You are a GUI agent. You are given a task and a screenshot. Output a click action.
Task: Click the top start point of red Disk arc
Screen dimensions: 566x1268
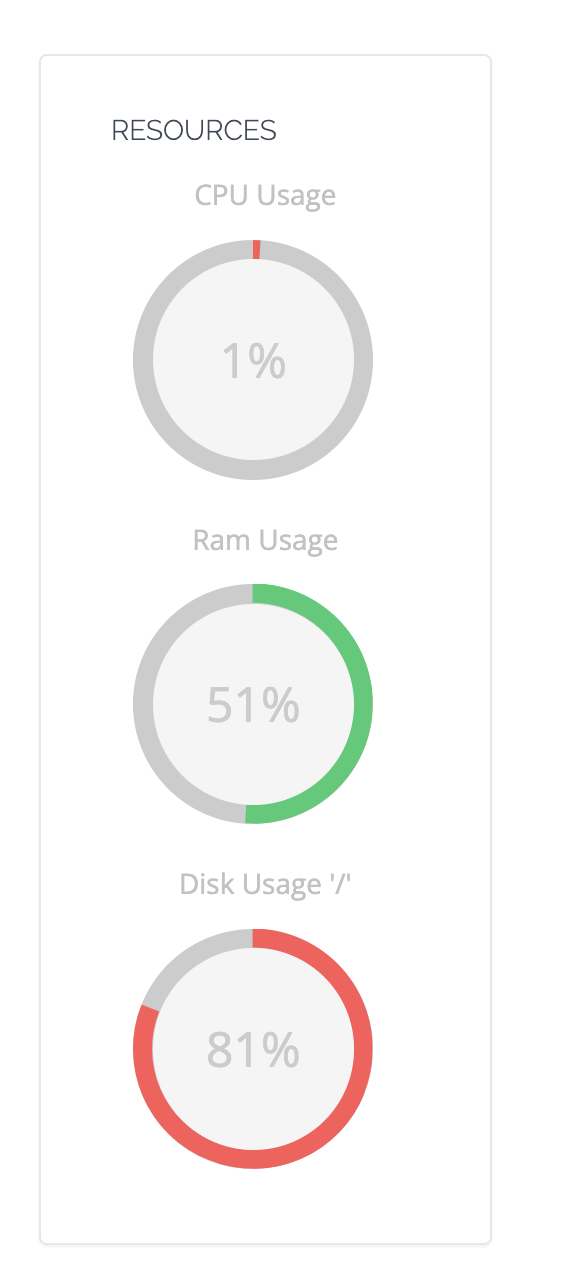256,938
